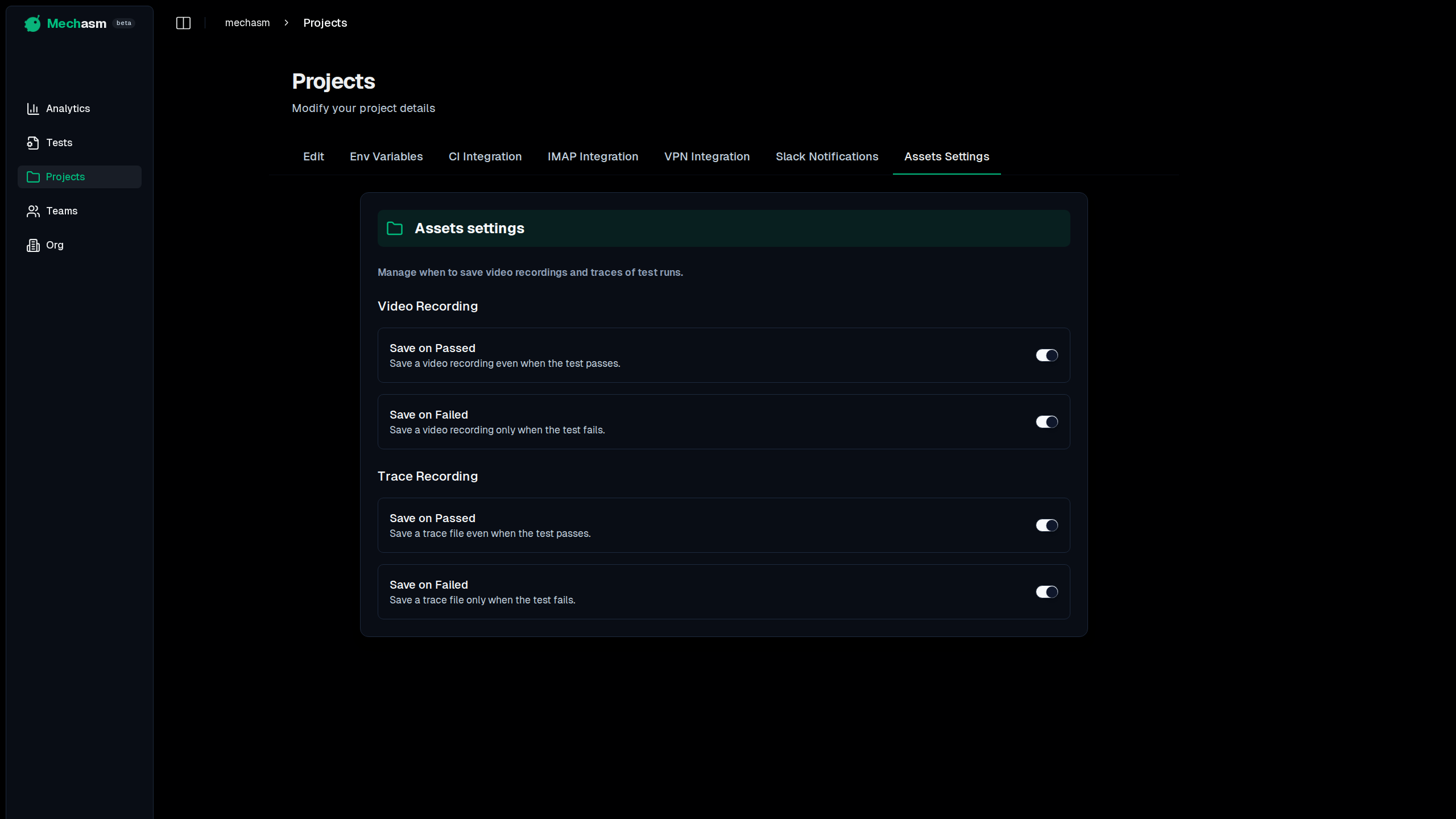
Task: Click the Projects folder icon
Action: [34, 177]
